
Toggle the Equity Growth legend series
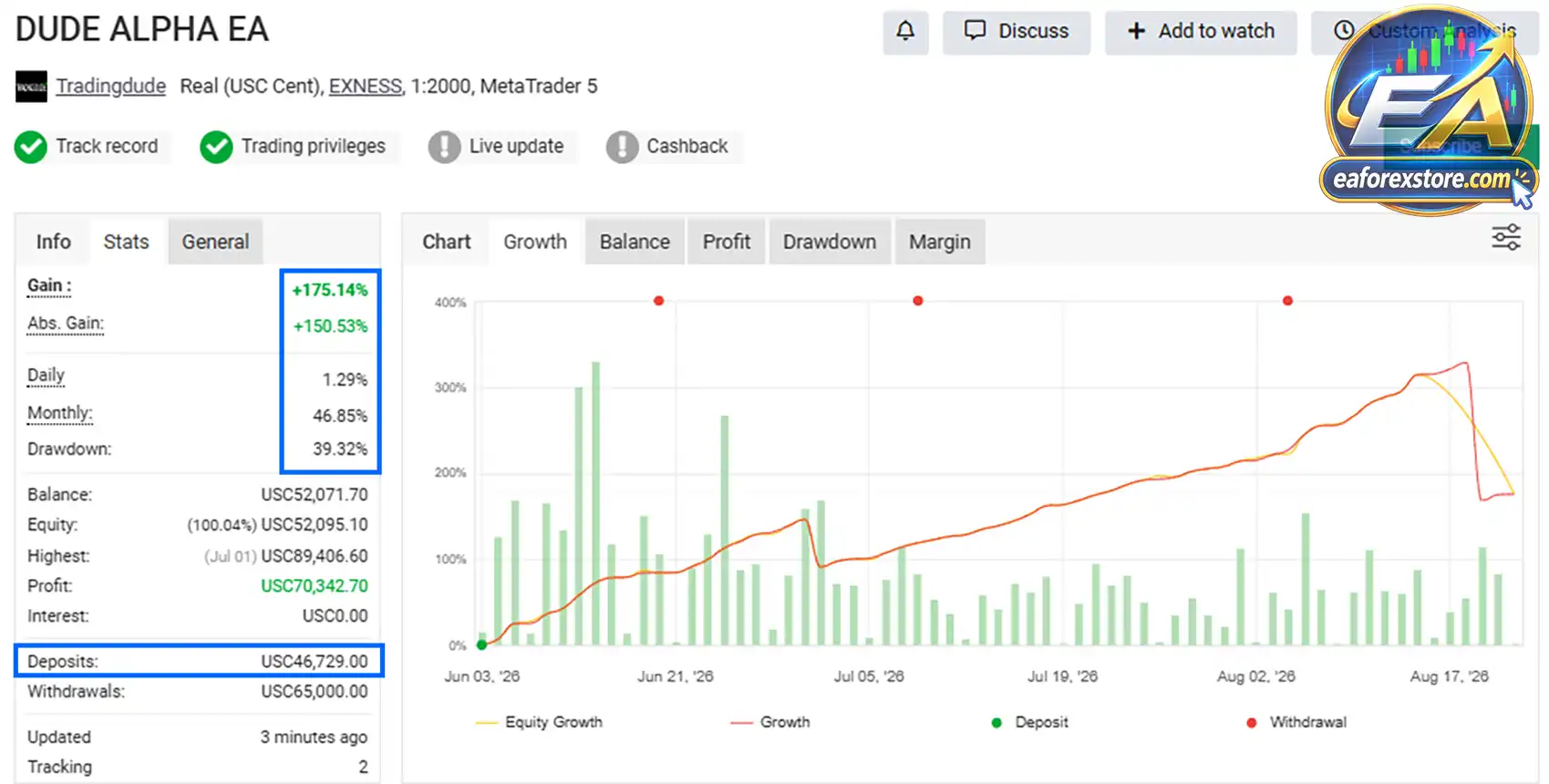(539, 722)
